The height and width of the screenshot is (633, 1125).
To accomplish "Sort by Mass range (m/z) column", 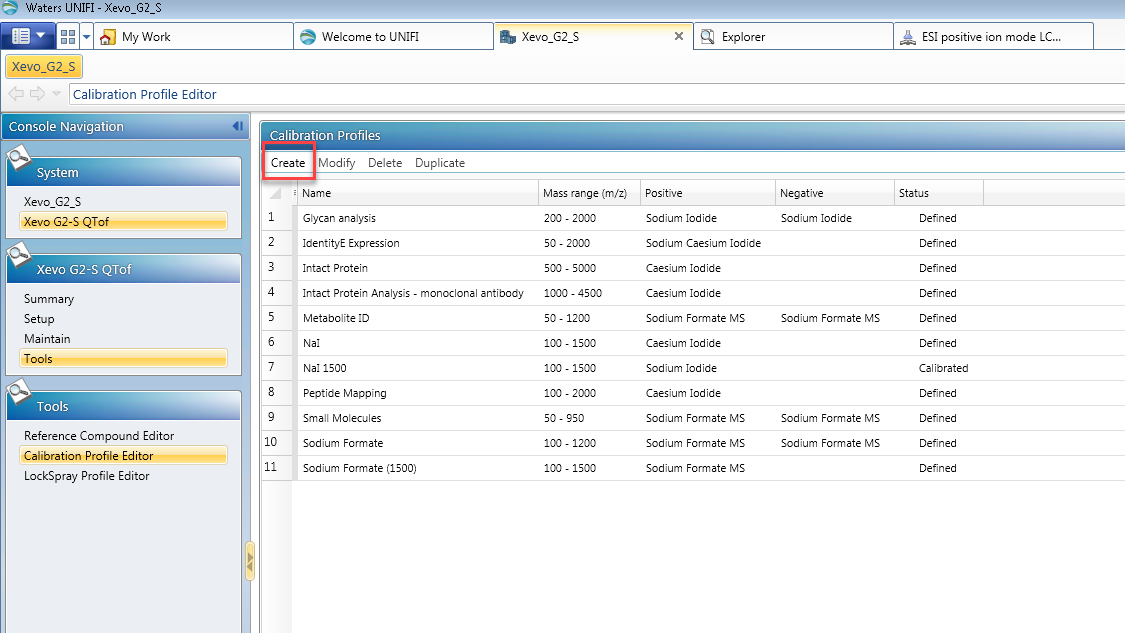I will [589, 193].
